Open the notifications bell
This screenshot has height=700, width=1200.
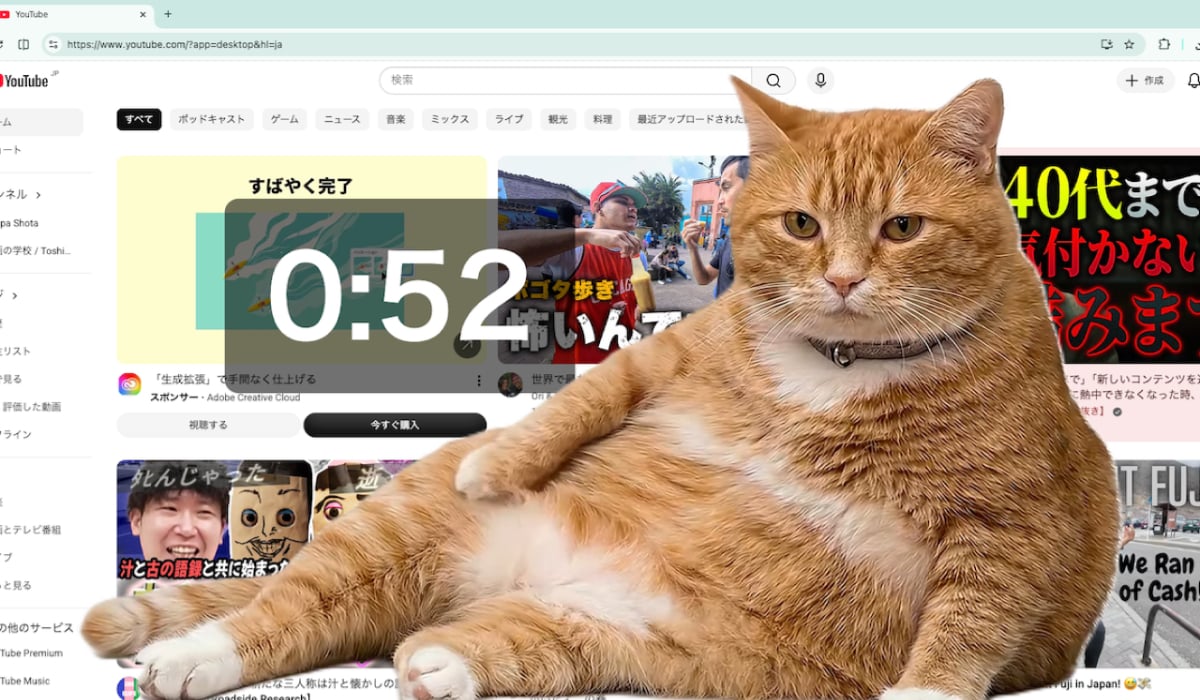[x=1192, y=81]
